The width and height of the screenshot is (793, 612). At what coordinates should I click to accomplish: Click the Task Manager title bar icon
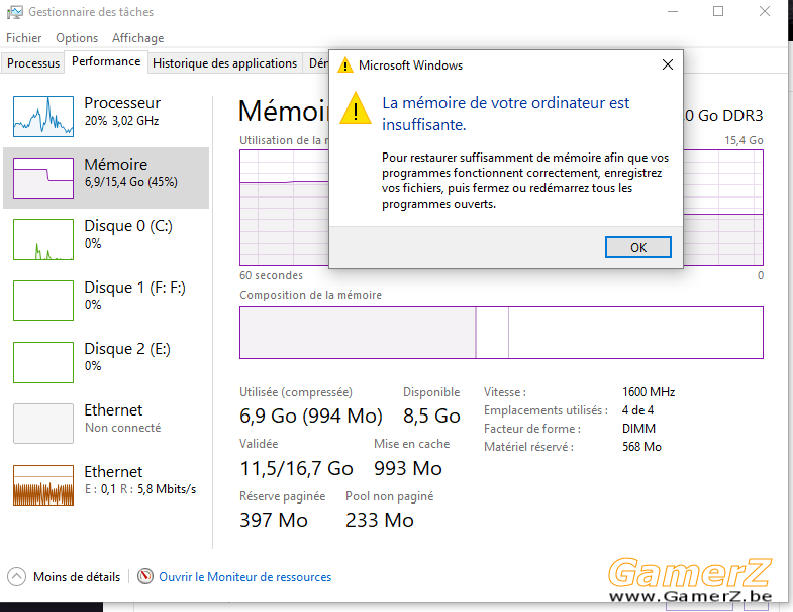[x=14, y=12]
